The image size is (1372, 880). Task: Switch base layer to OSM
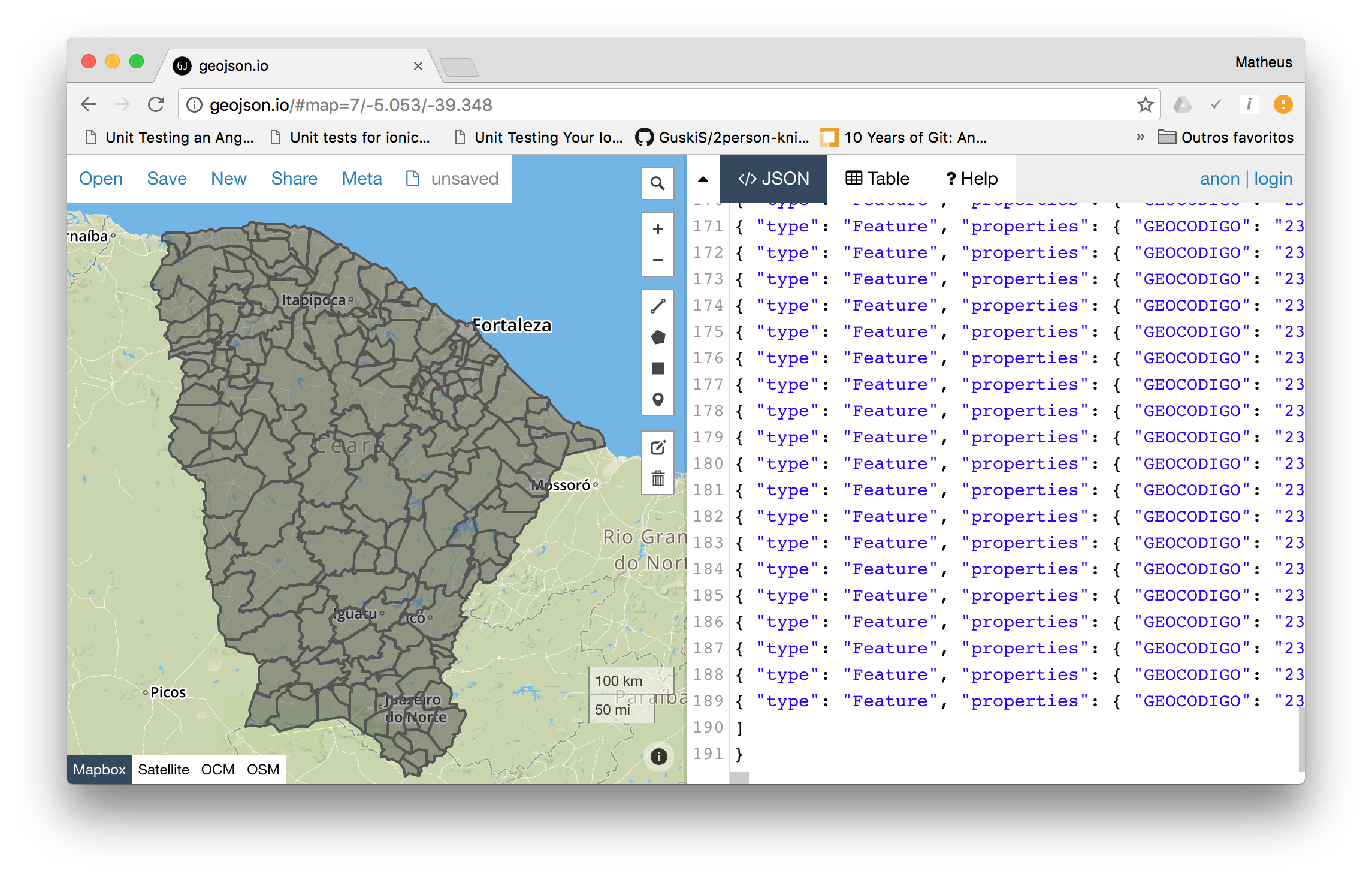tap(263, 770)
